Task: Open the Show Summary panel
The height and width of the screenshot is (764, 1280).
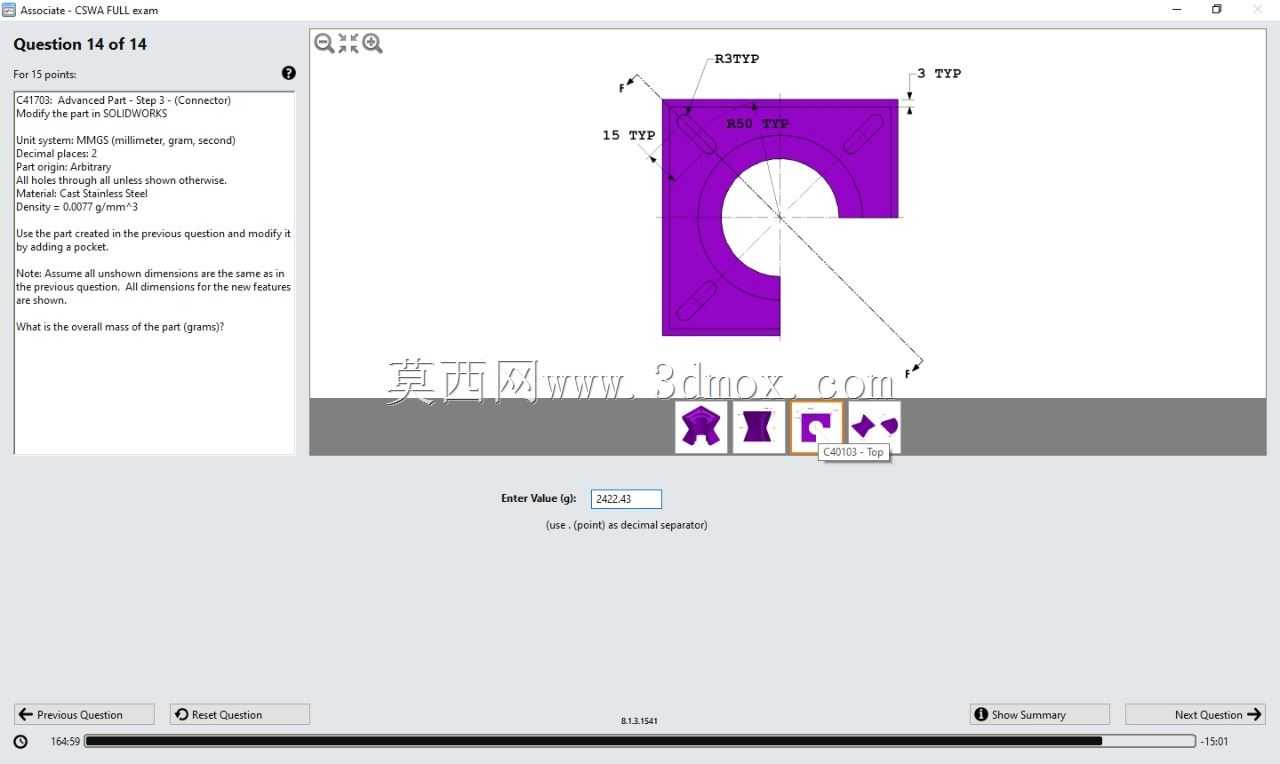Action: [x=1040, y=714]
